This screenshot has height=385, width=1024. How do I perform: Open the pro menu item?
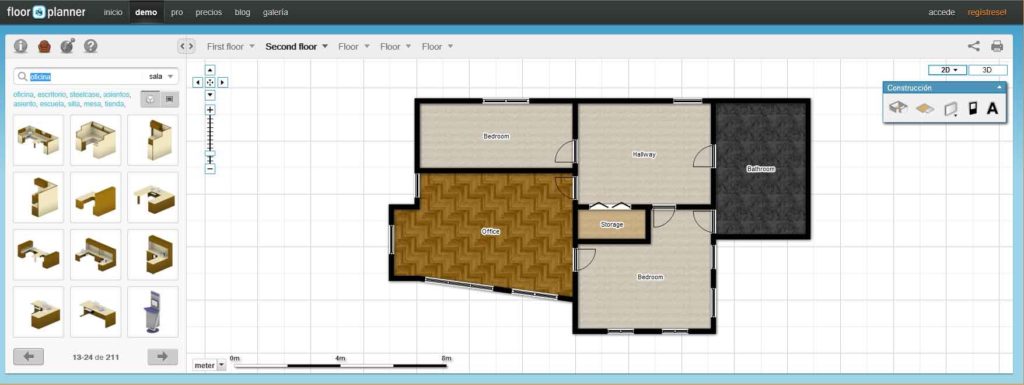tap(177, 12)
